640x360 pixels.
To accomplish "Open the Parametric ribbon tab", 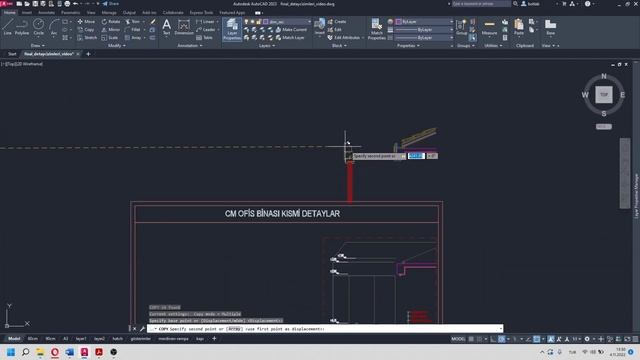I will [x=70, y=13].
